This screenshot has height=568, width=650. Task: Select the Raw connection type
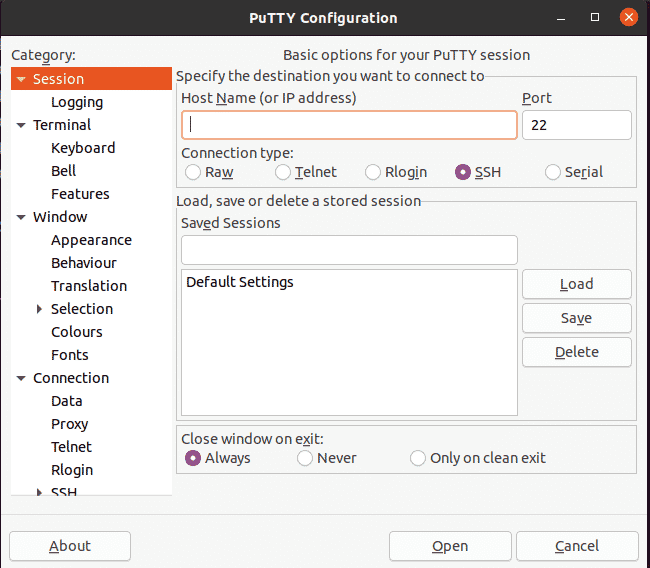[x=193, y=172]
